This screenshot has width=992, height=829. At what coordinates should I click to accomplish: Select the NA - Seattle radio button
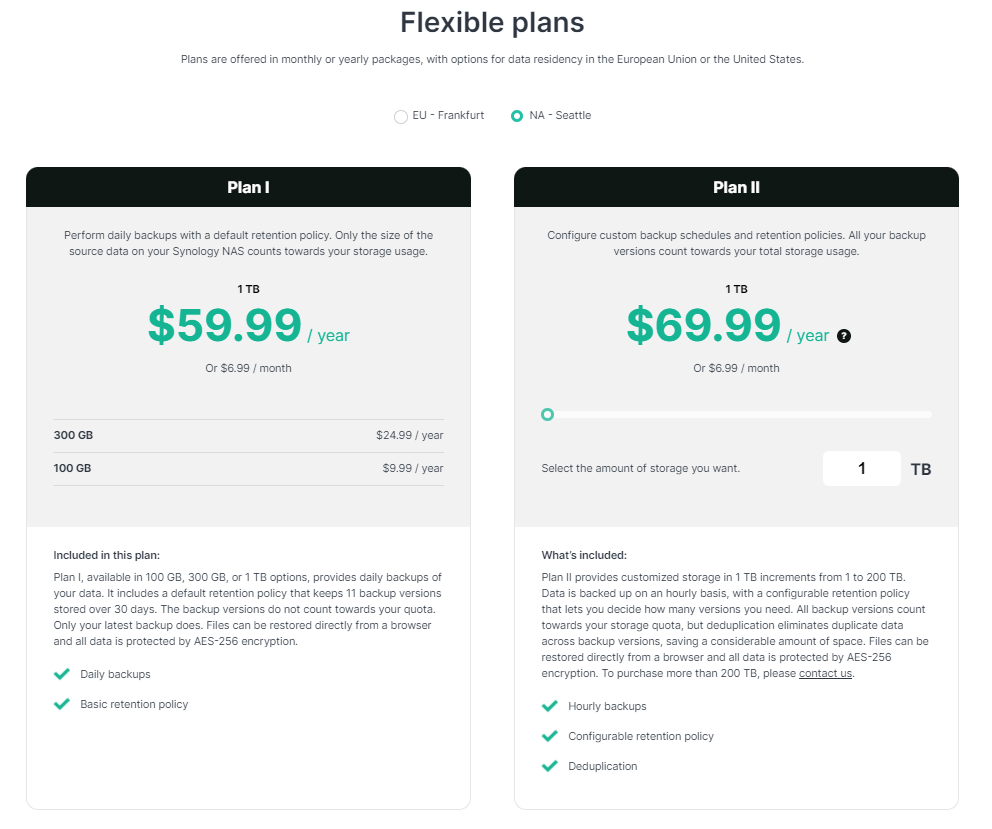517,116
